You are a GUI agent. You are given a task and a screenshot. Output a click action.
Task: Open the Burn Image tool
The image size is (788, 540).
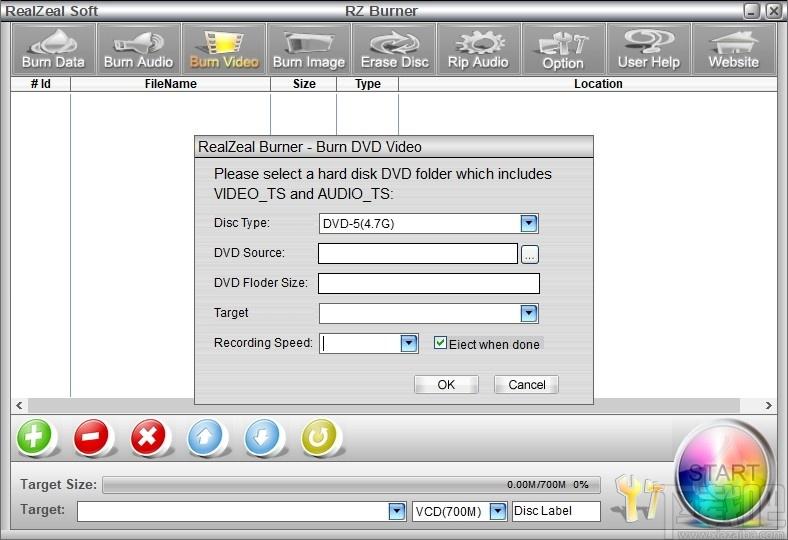click(x=309, y=49)
